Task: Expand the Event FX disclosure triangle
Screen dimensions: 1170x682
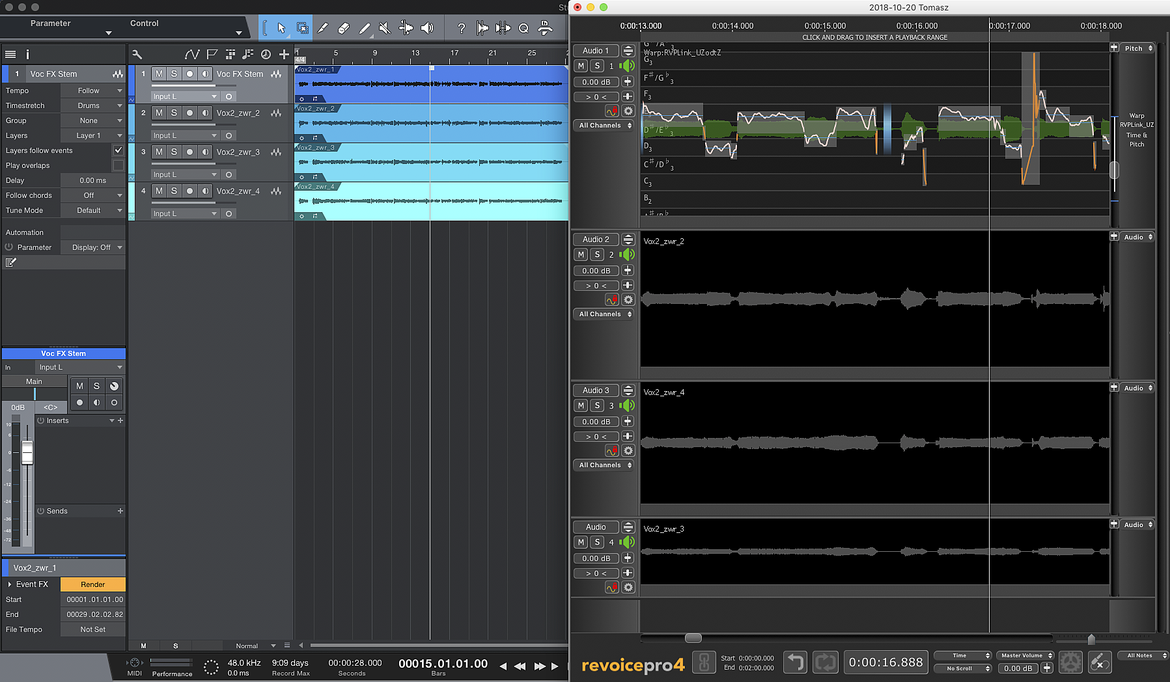Action: coord(9,584)
